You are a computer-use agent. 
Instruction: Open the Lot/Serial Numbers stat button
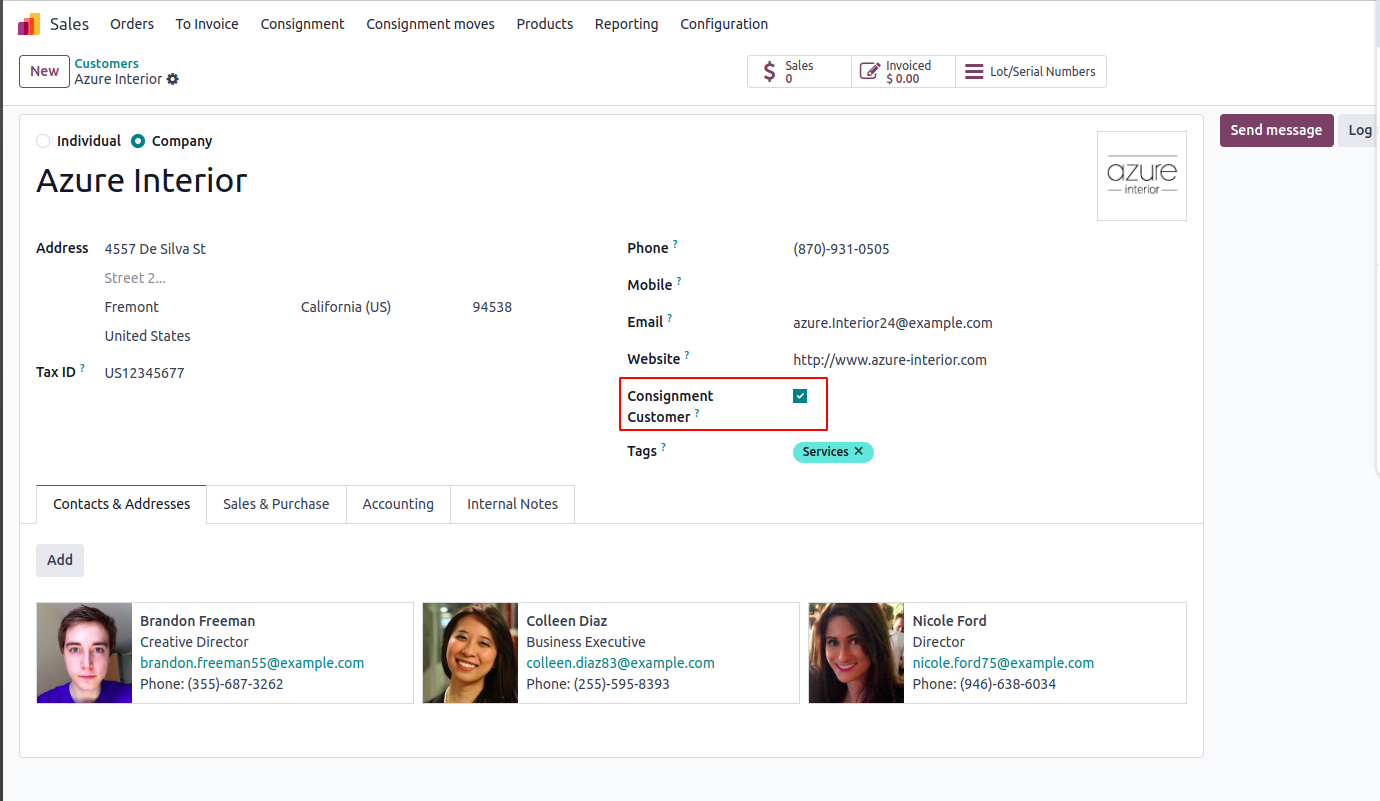(1031, 71)
